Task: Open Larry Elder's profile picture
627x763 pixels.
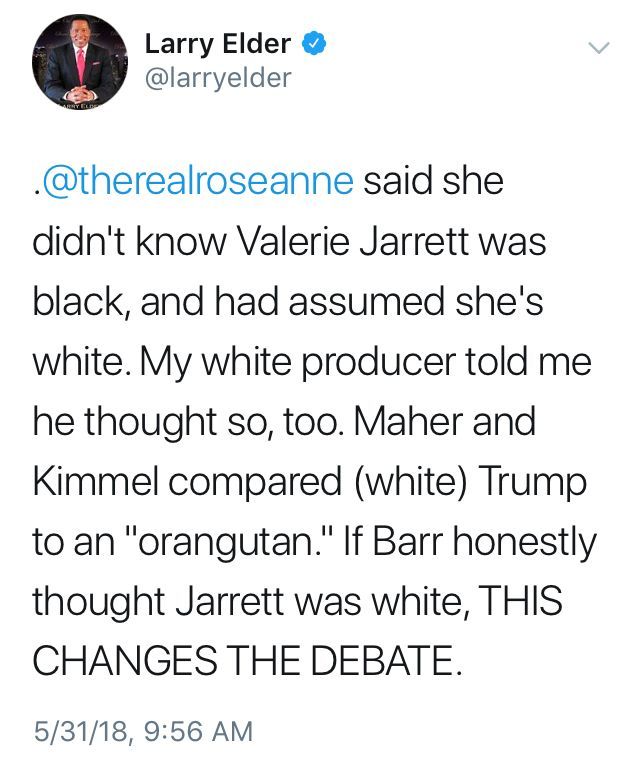Action: click(x=80, y=61)
